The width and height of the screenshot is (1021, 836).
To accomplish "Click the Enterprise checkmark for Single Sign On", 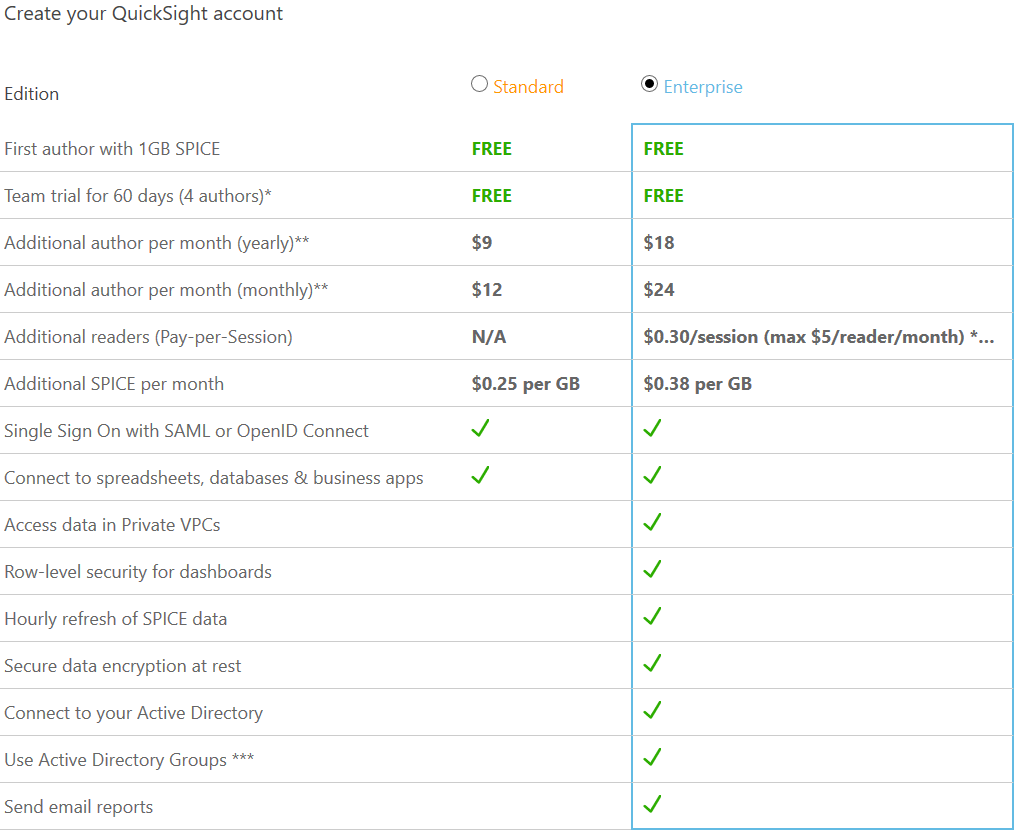I will [652, 428].
